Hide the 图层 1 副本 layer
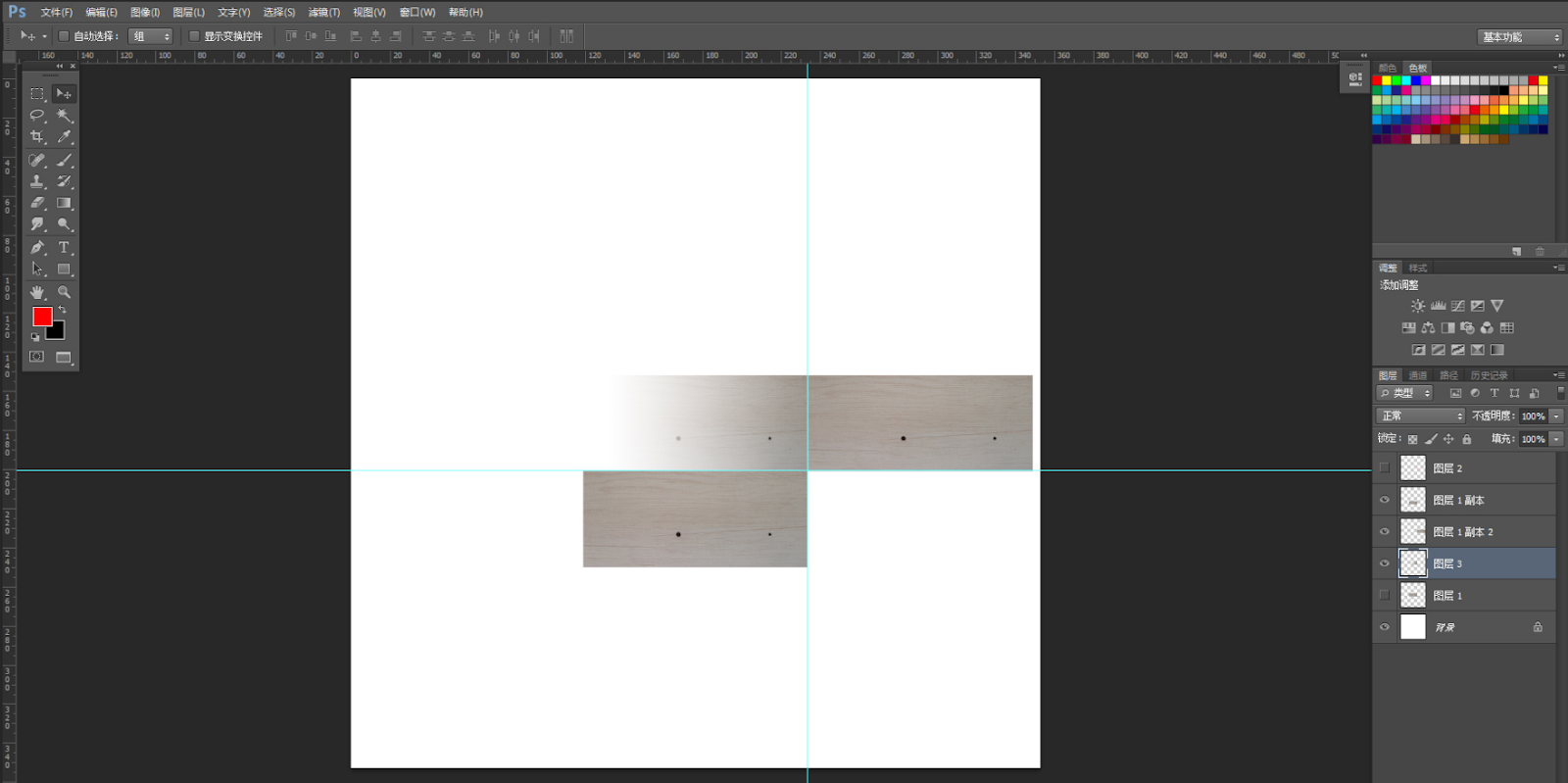The width and height of the screenshot is (1568, 783). (x=1385, y=500)
